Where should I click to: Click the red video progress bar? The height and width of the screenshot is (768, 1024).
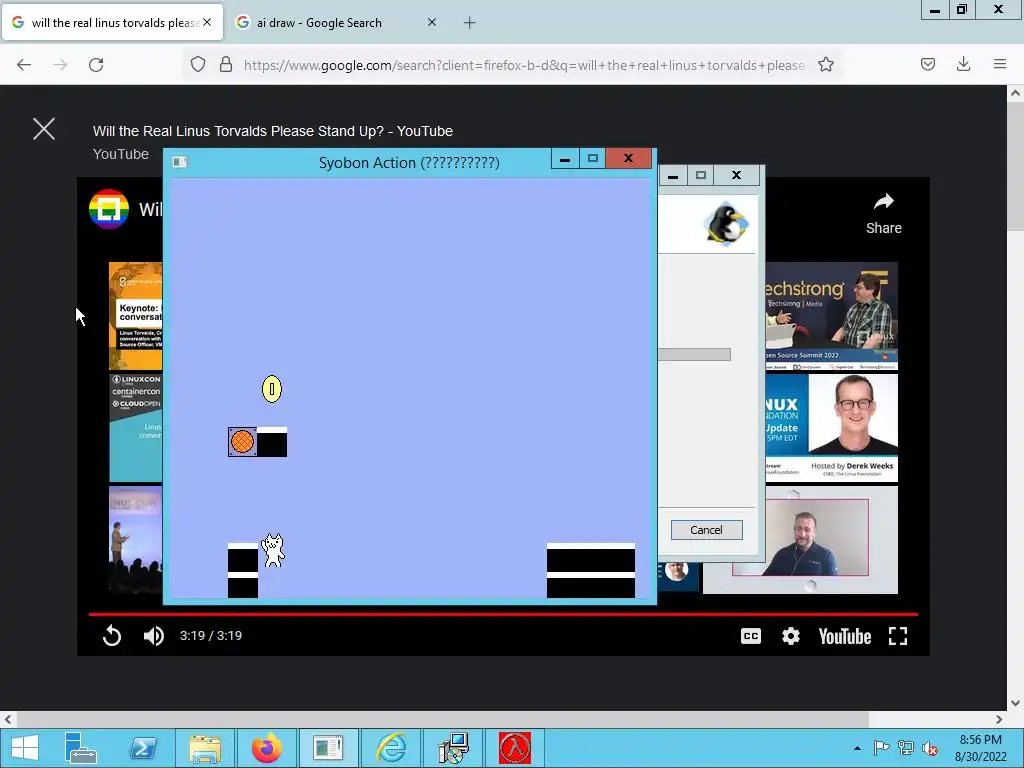(x=503, y=614)
